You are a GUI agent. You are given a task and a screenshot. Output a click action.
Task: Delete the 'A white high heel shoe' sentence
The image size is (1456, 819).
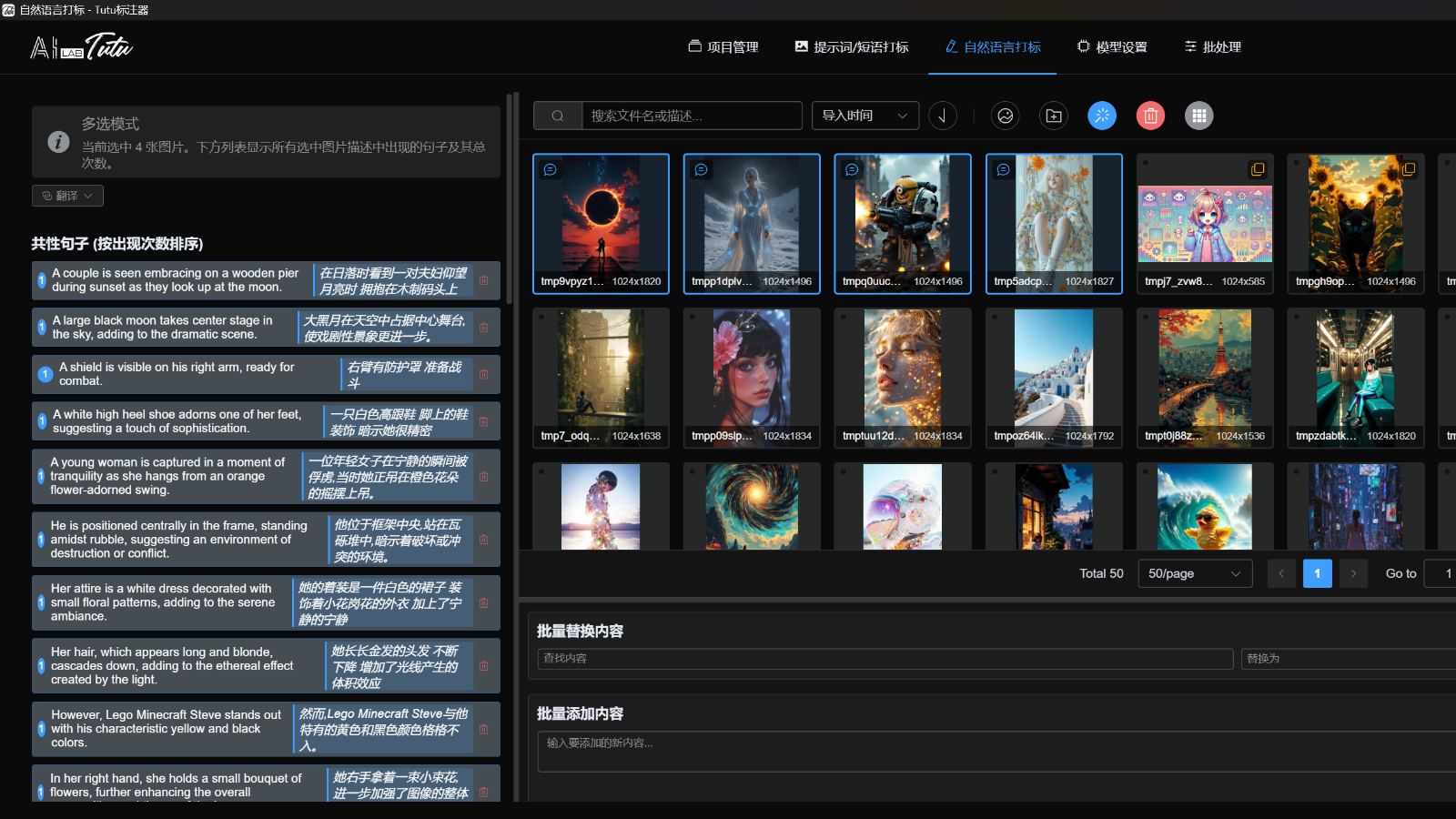484,421
